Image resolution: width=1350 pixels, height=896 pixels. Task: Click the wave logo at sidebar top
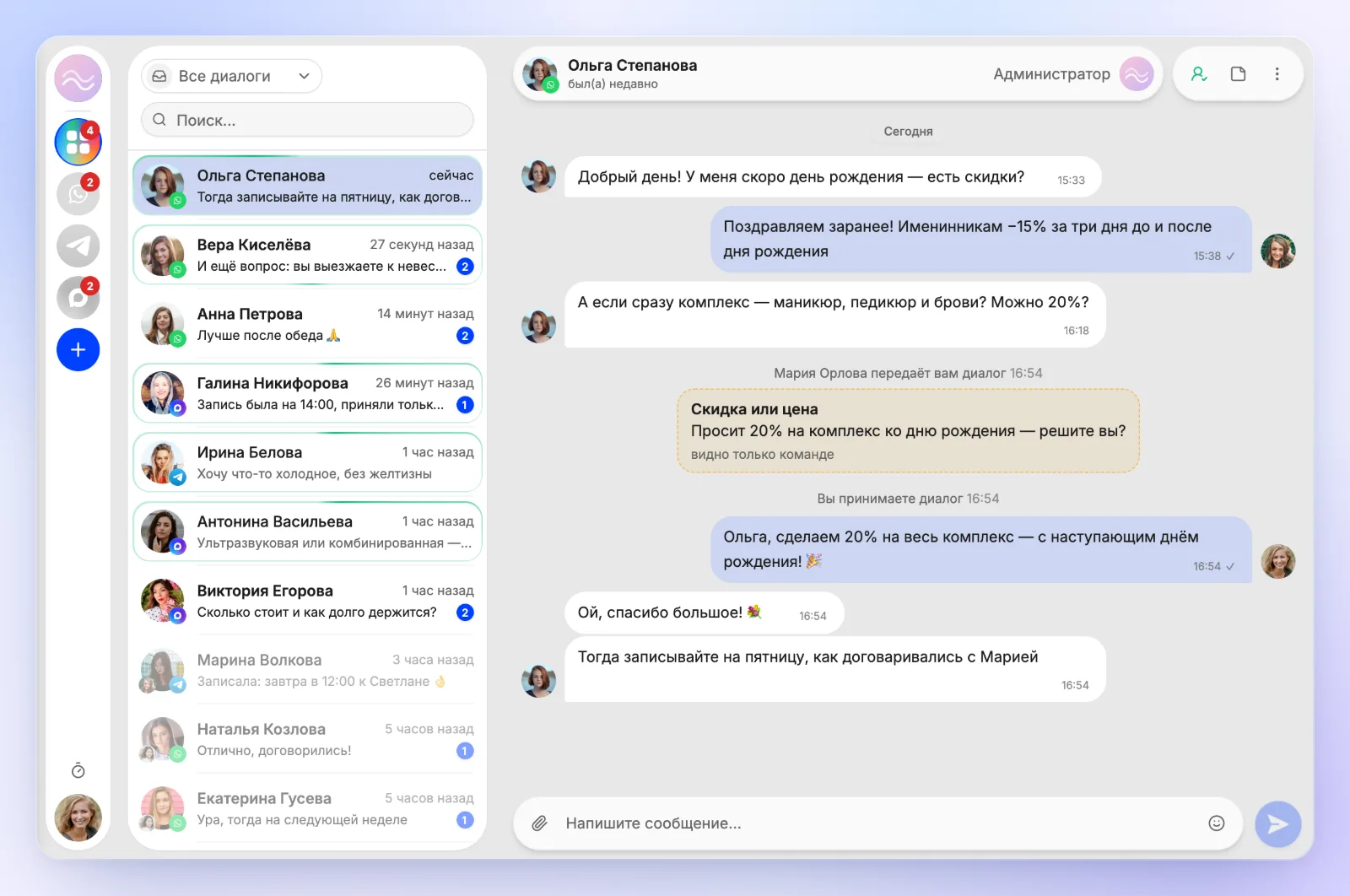[x=78, y=78]
